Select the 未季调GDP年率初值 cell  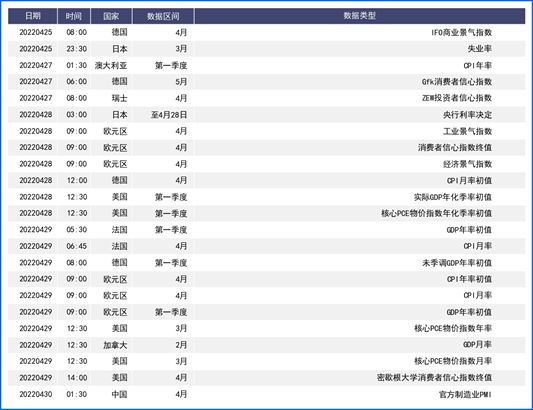point(457,263)
